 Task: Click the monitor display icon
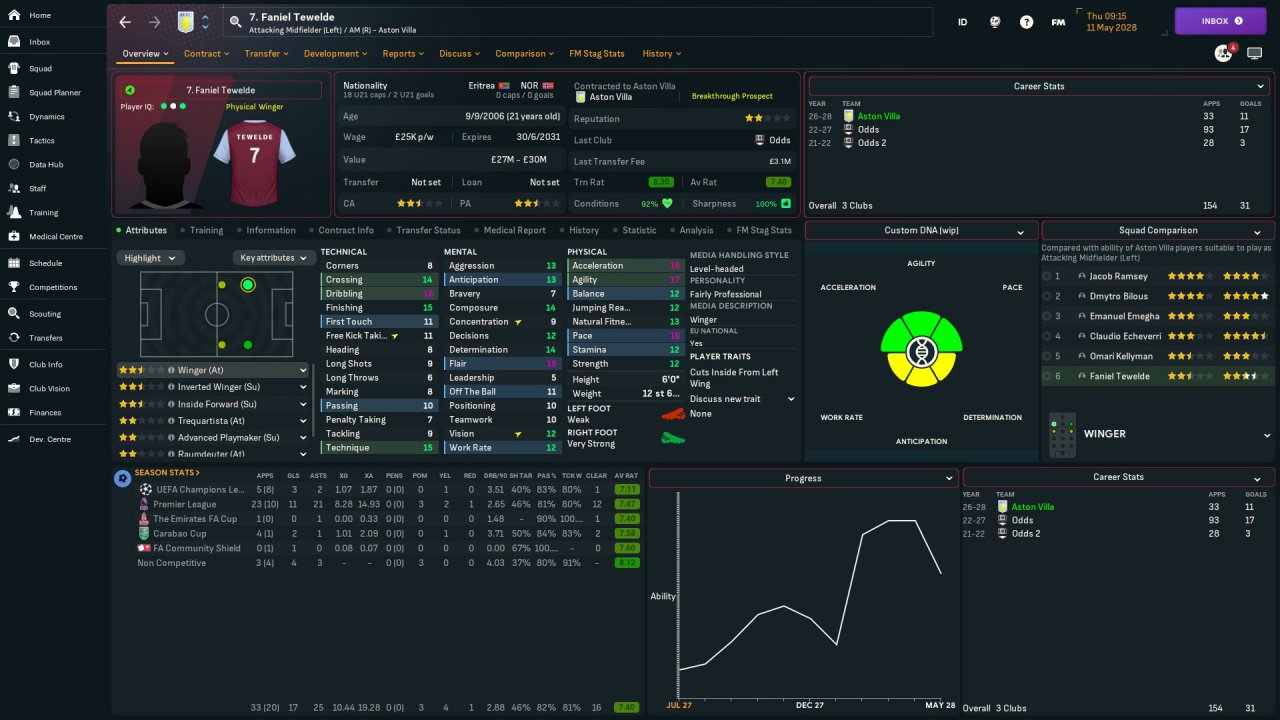tap(1254, 53)
